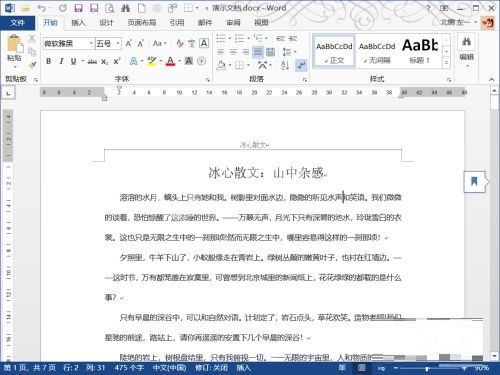Open the Line Spacing dropdown
The height and width of the screenshot is (375, 500).
point(289,52)
